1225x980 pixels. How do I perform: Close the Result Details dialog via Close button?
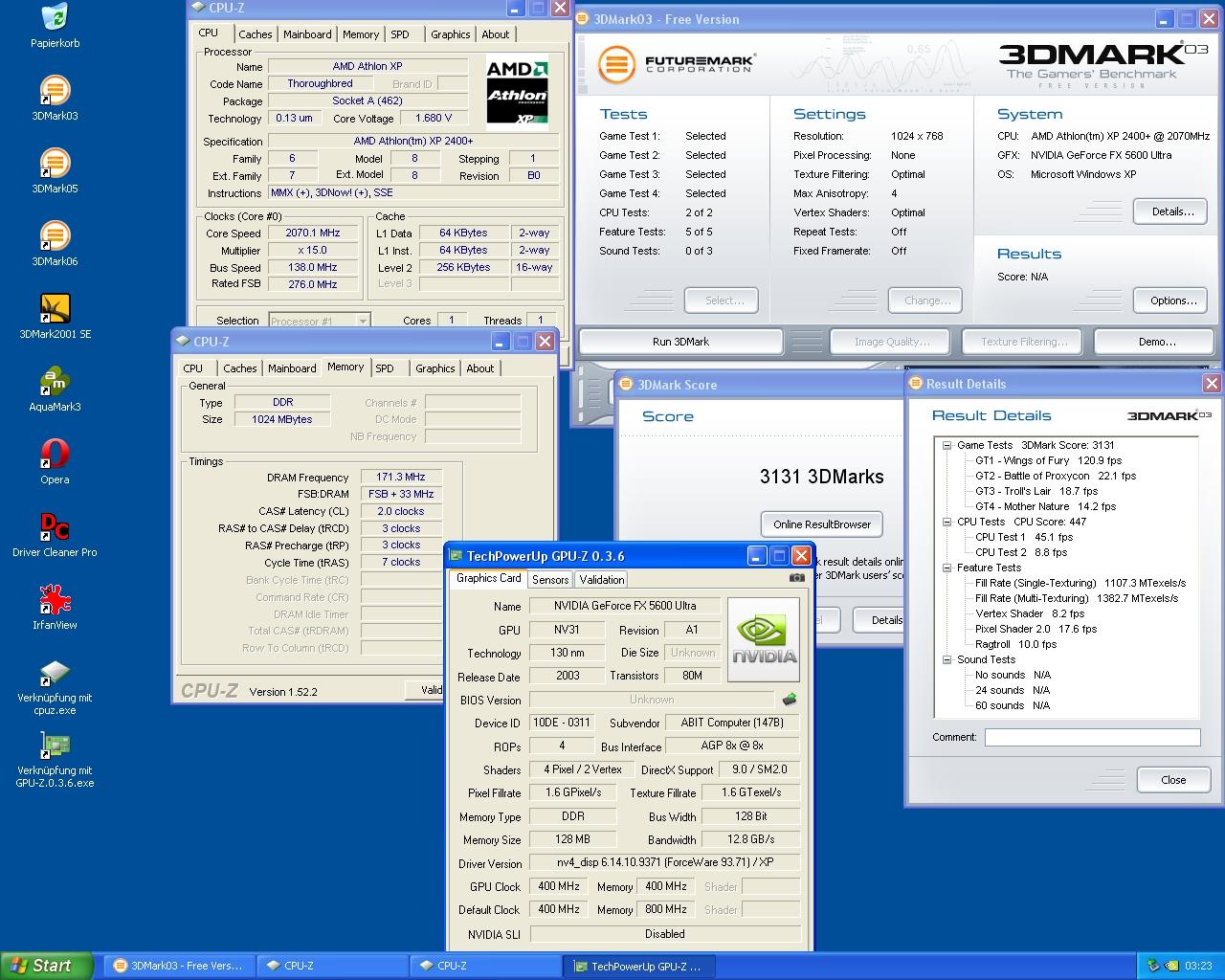(1173, 780)
